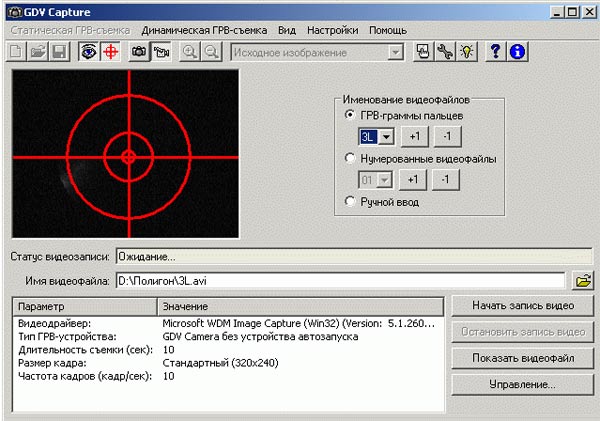Click the Имя видеофайла path field
Screen dimensions: 600x421
(x=340, y=281)
